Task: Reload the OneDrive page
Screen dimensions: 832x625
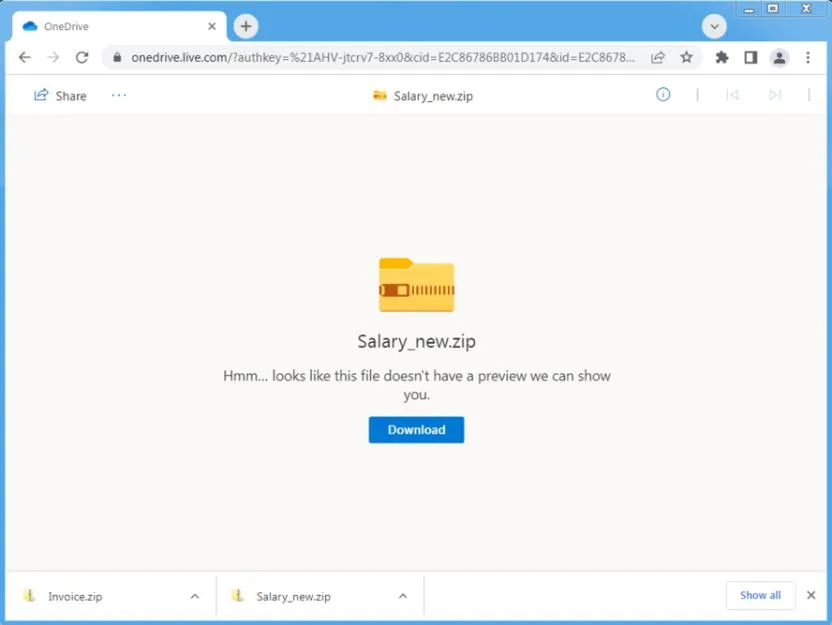Action: click(x=82, y=57)
